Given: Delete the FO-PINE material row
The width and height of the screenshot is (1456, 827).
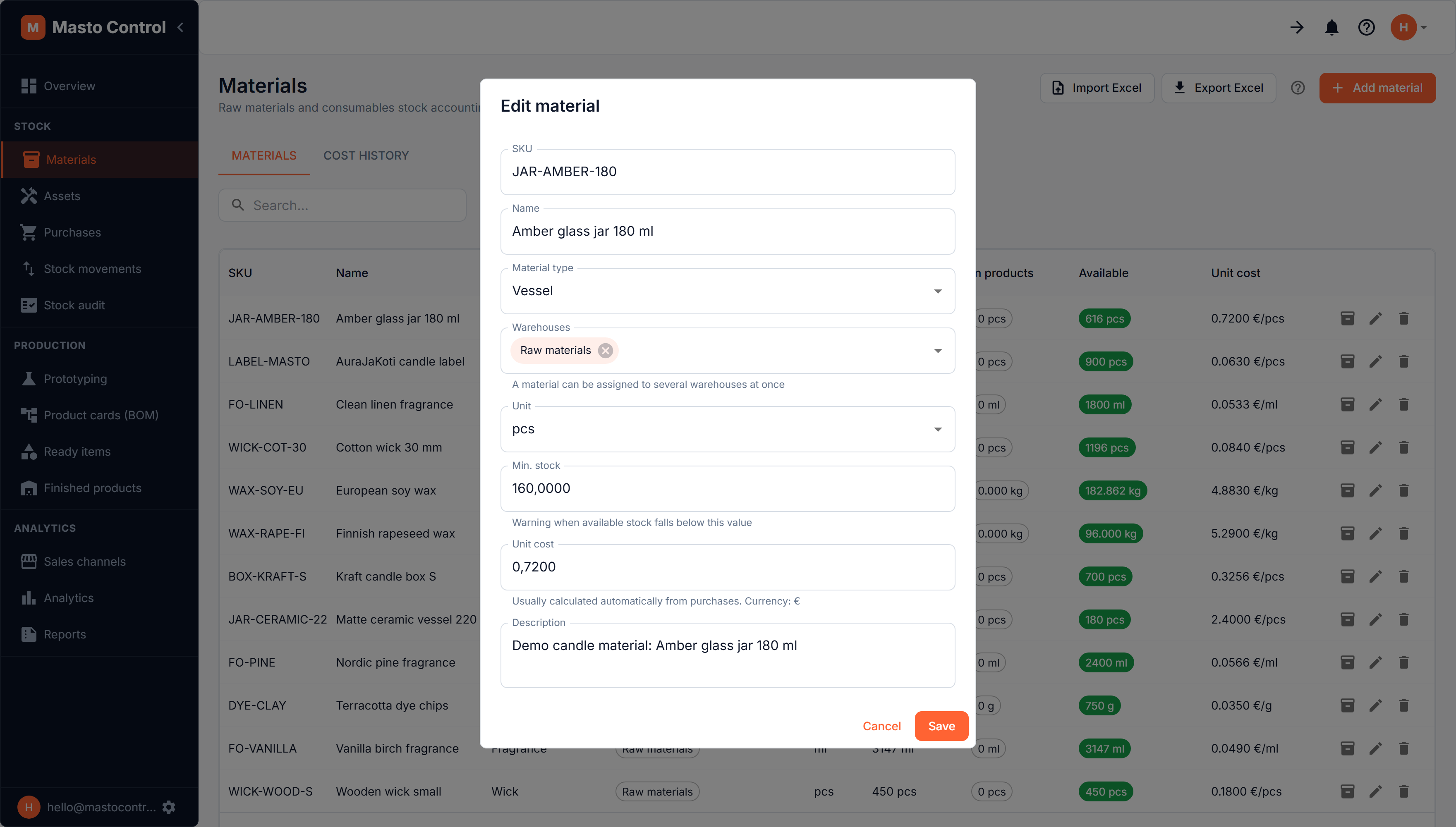Looking at the screenshot, I should tap(1404, 662).
